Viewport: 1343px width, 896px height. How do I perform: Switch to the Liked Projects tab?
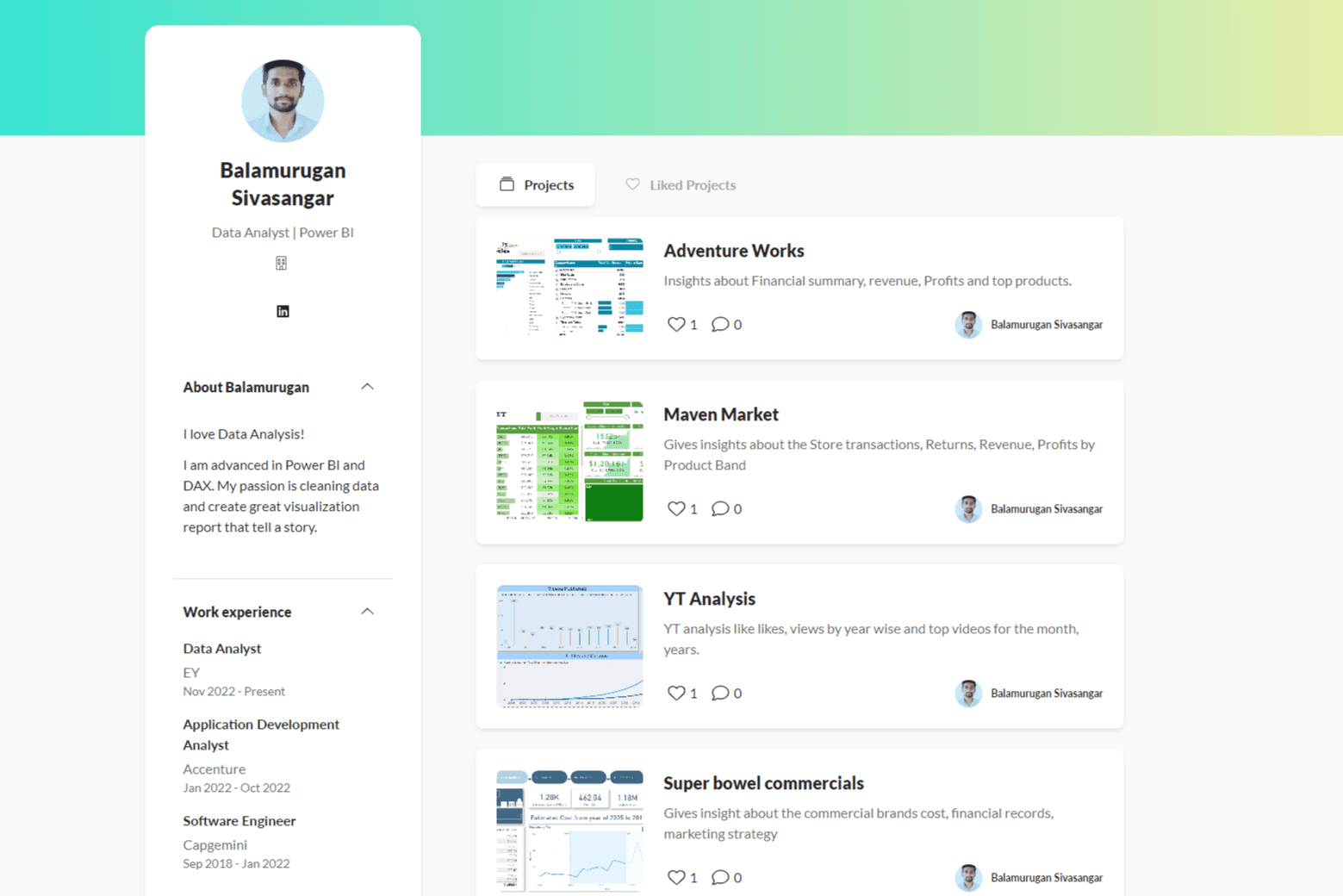(681, 184)
